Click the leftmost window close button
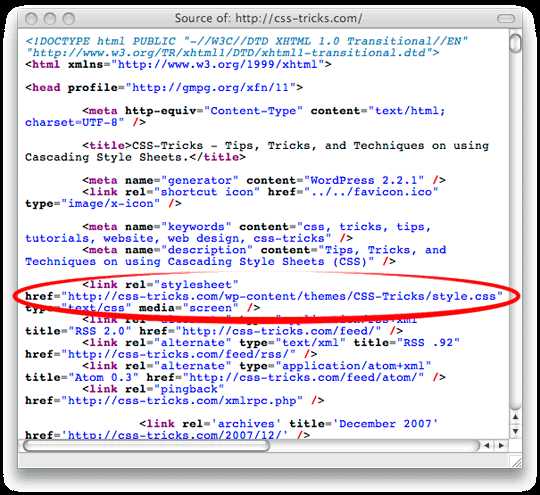This screenshot has width=540, height=495. [31, 19]
